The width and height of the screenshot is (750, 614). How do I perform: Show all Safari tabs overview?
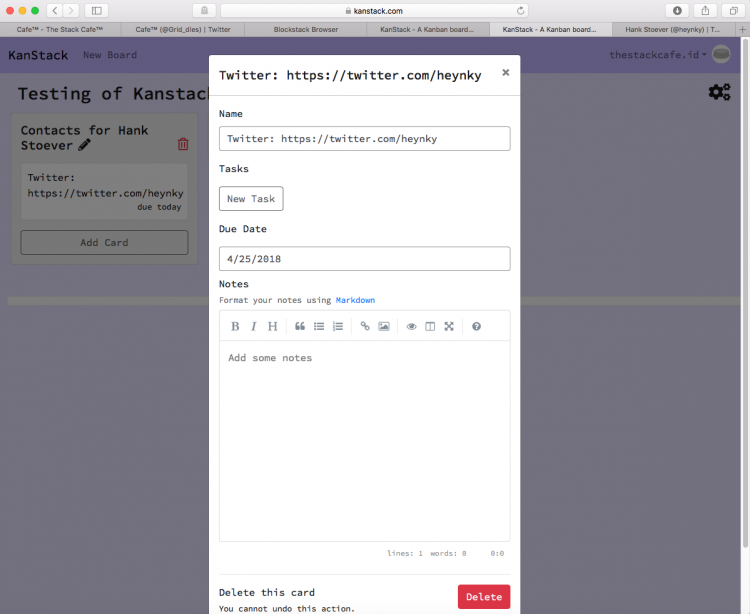click(x=733, y=11)
